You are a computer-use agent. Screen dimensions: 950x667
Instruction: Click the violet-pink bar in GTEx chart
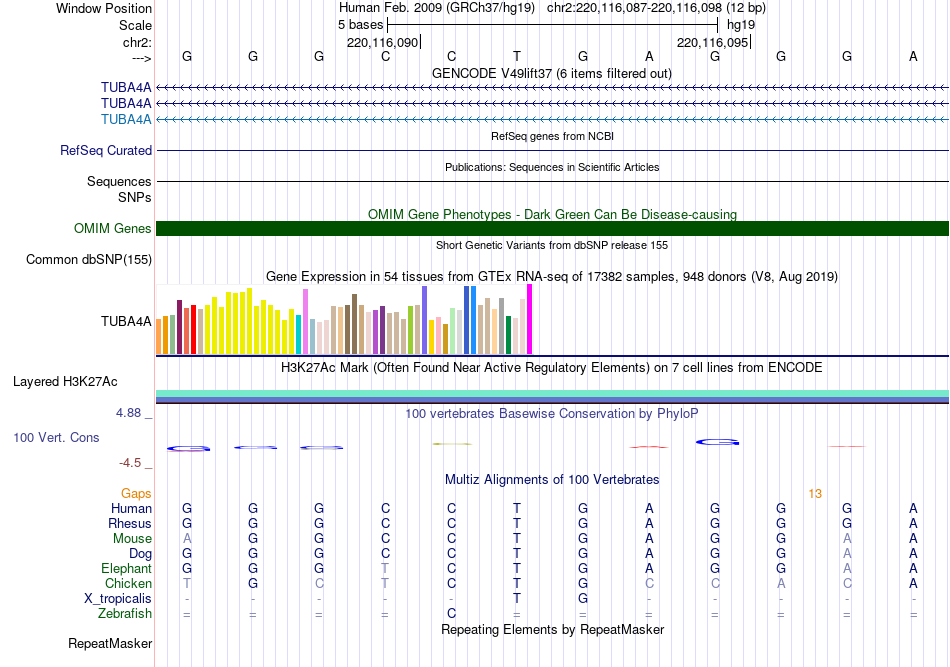305,322
